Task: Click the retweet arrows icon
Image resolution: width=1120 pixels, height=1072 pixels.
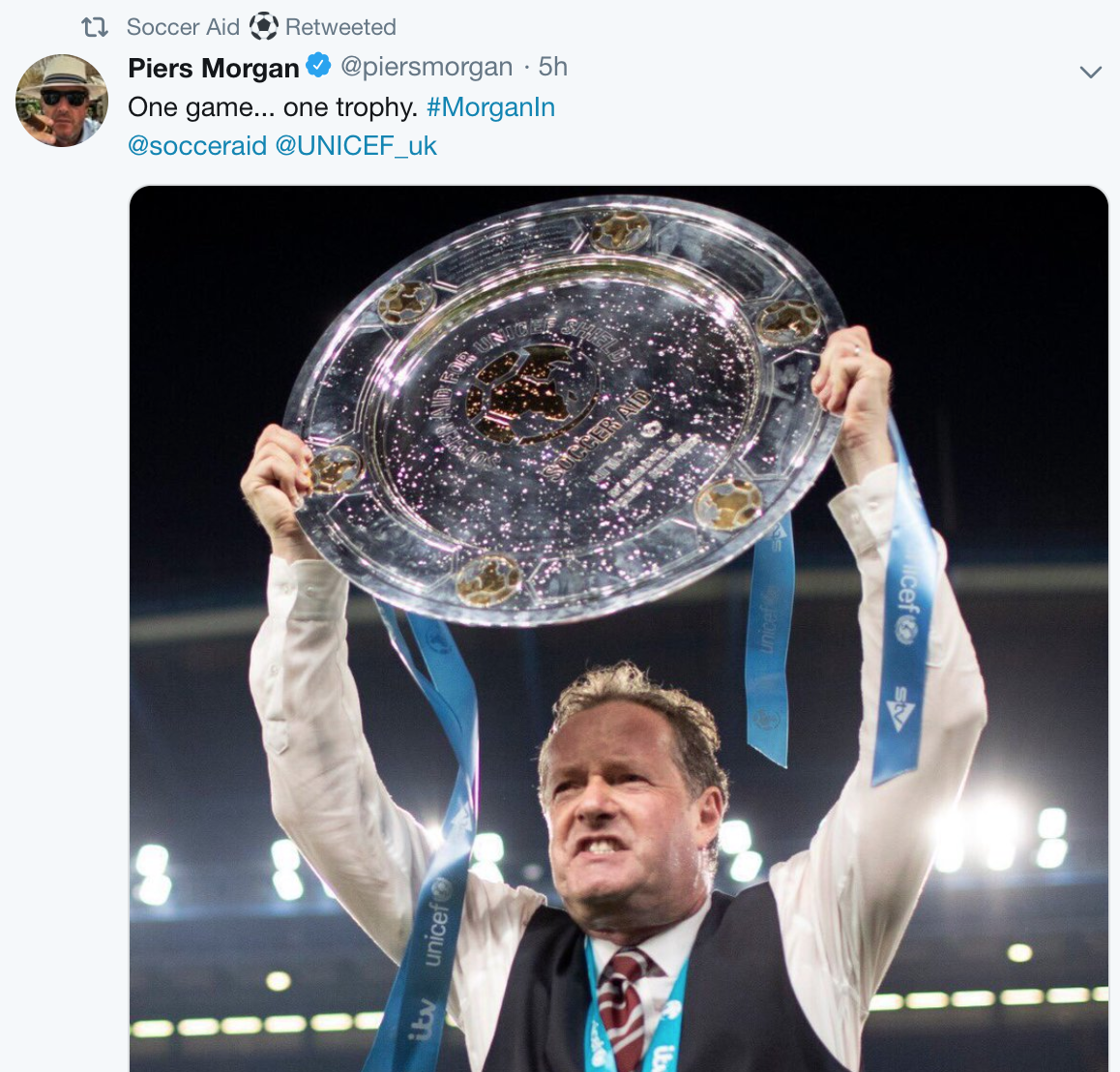Action: [x=94, y=27]
